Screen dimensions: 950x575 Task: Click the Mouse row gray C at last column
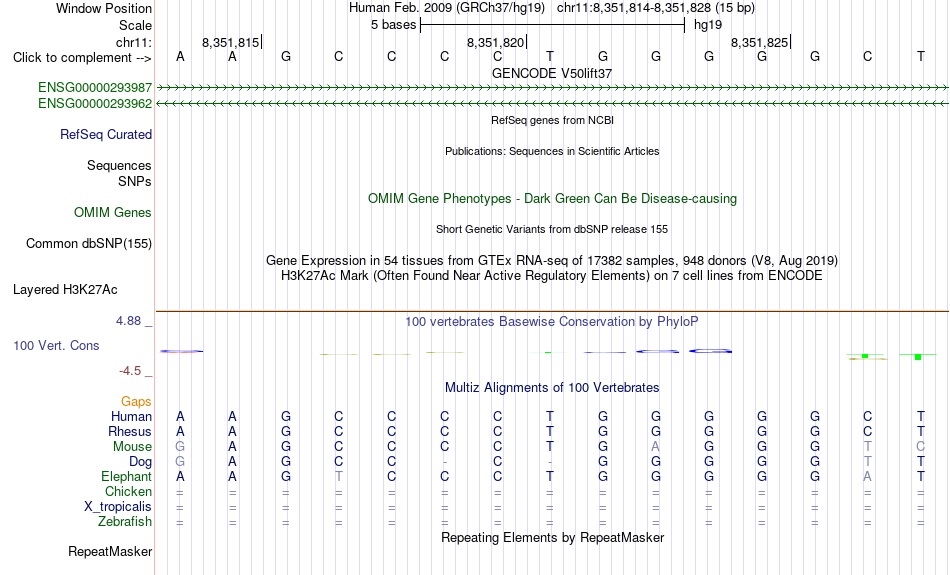coord(920,447)
